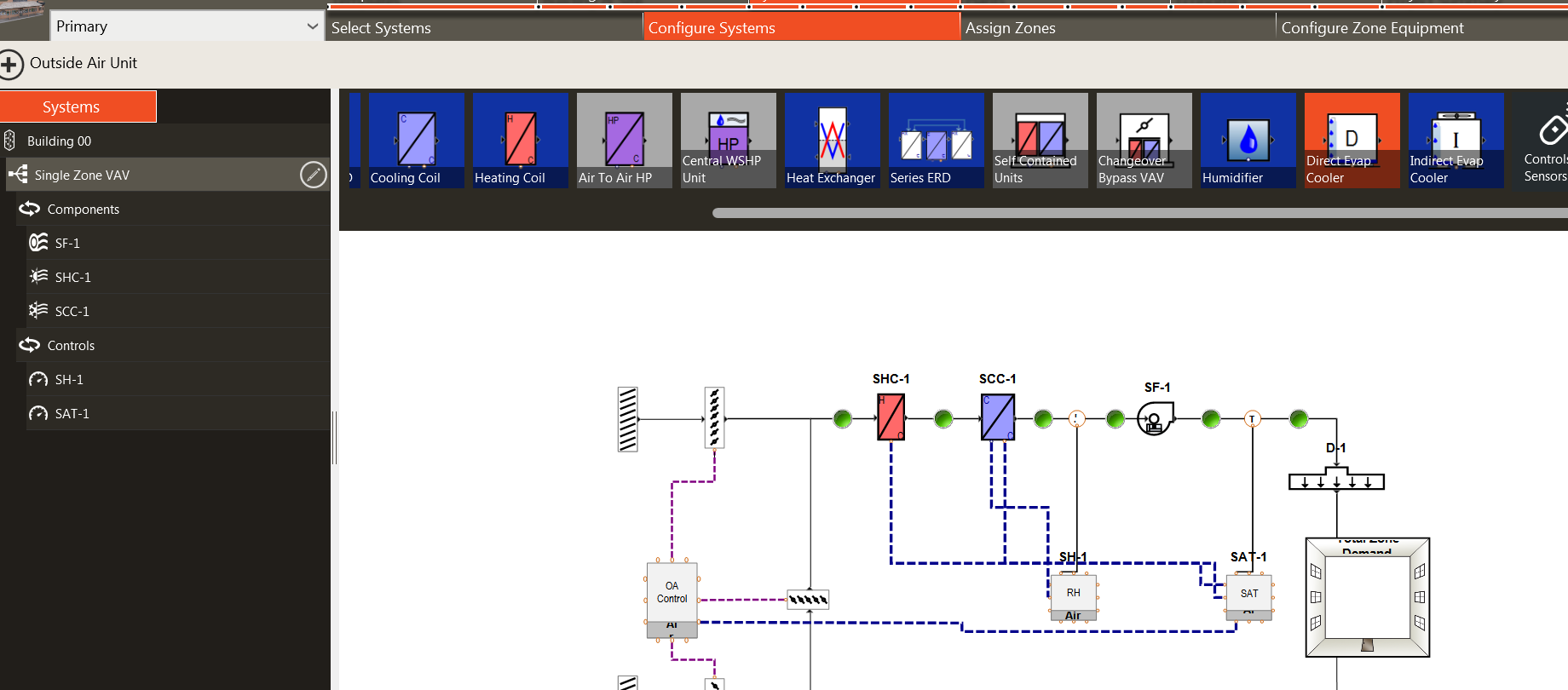Select the SF-1 supply fan symbol
The image size is (1568, 690).
click(x=1156, y=418)
